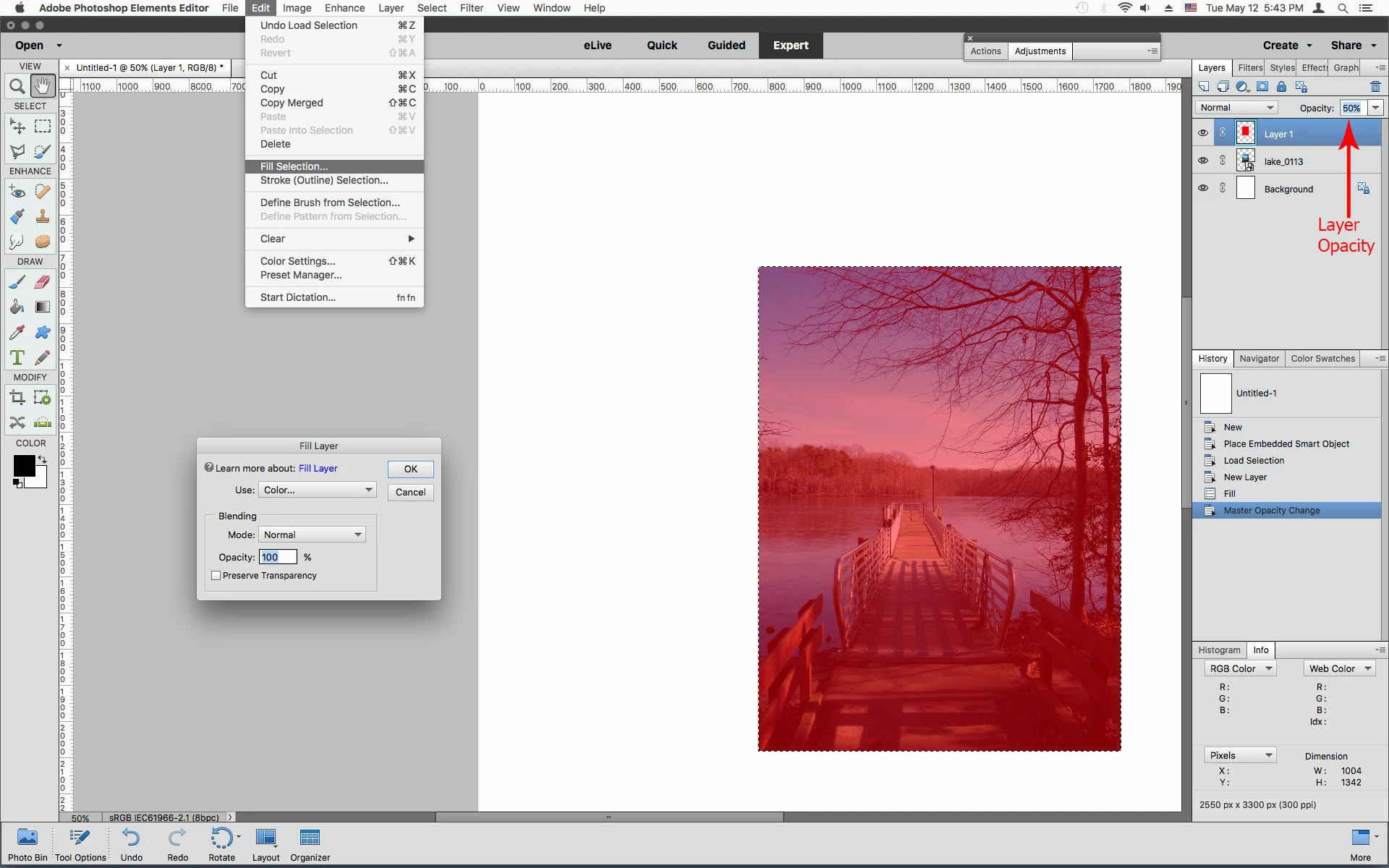Expand the blending Mode dropdown
The height and width of the screenshot is (868, 1389).
[x=312, y=535]
